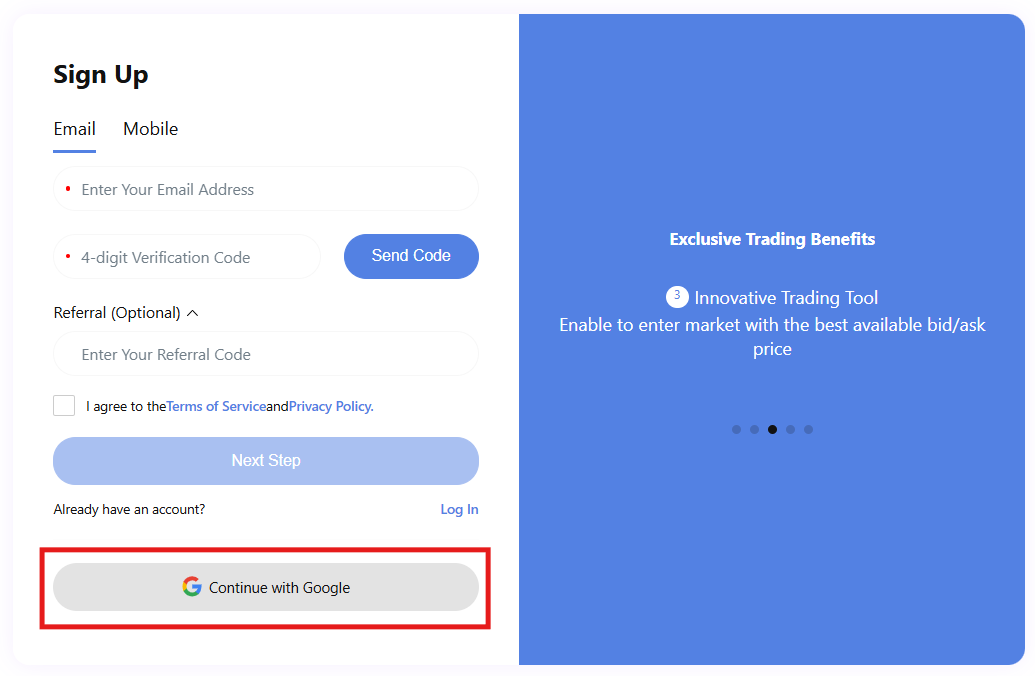Collapse the Referral (Optional) chevron
This screenshot has width=1035, height=676.
click(193, 313)
